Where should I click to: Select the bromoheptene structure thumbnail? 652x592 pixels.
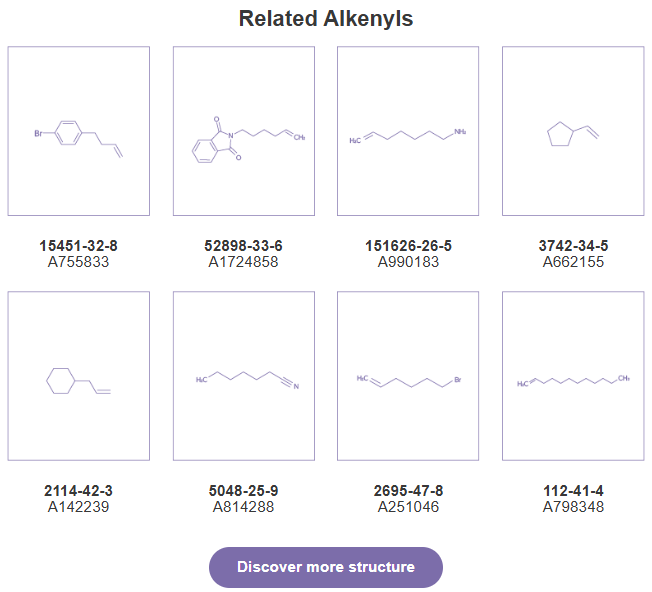pos(408,376)
